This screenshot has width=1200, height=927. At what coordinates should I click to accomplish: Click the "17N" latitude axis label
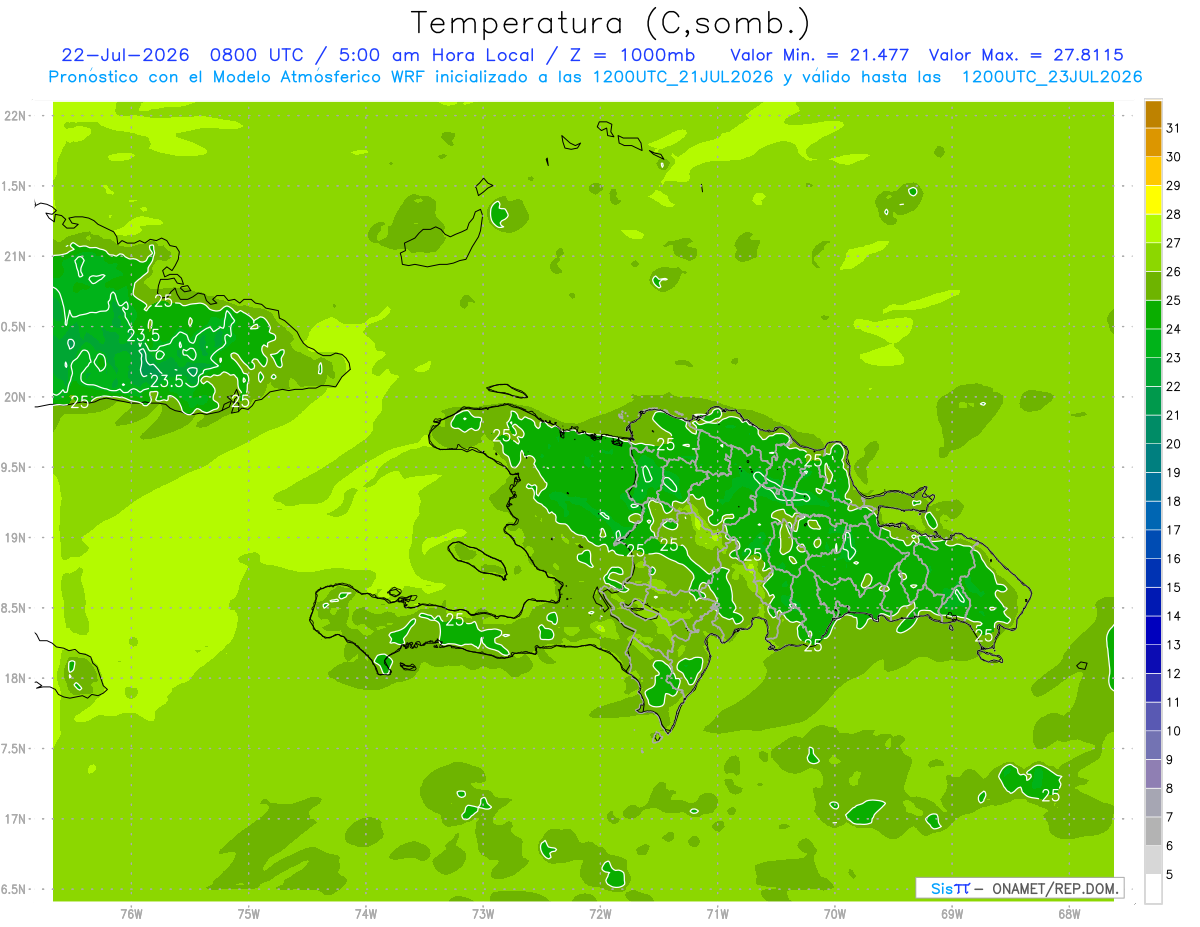click(x=15, y=819)
